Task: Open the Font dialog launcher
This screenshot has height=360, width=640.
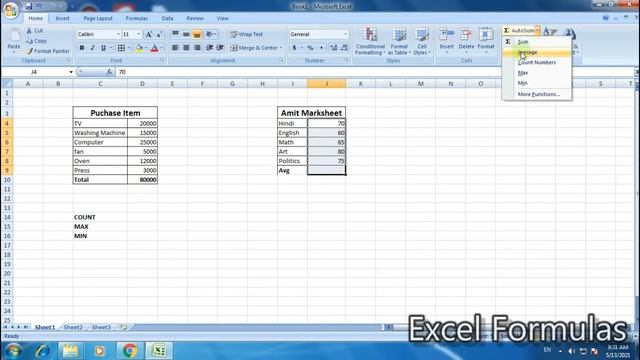Action: [162, 60]
